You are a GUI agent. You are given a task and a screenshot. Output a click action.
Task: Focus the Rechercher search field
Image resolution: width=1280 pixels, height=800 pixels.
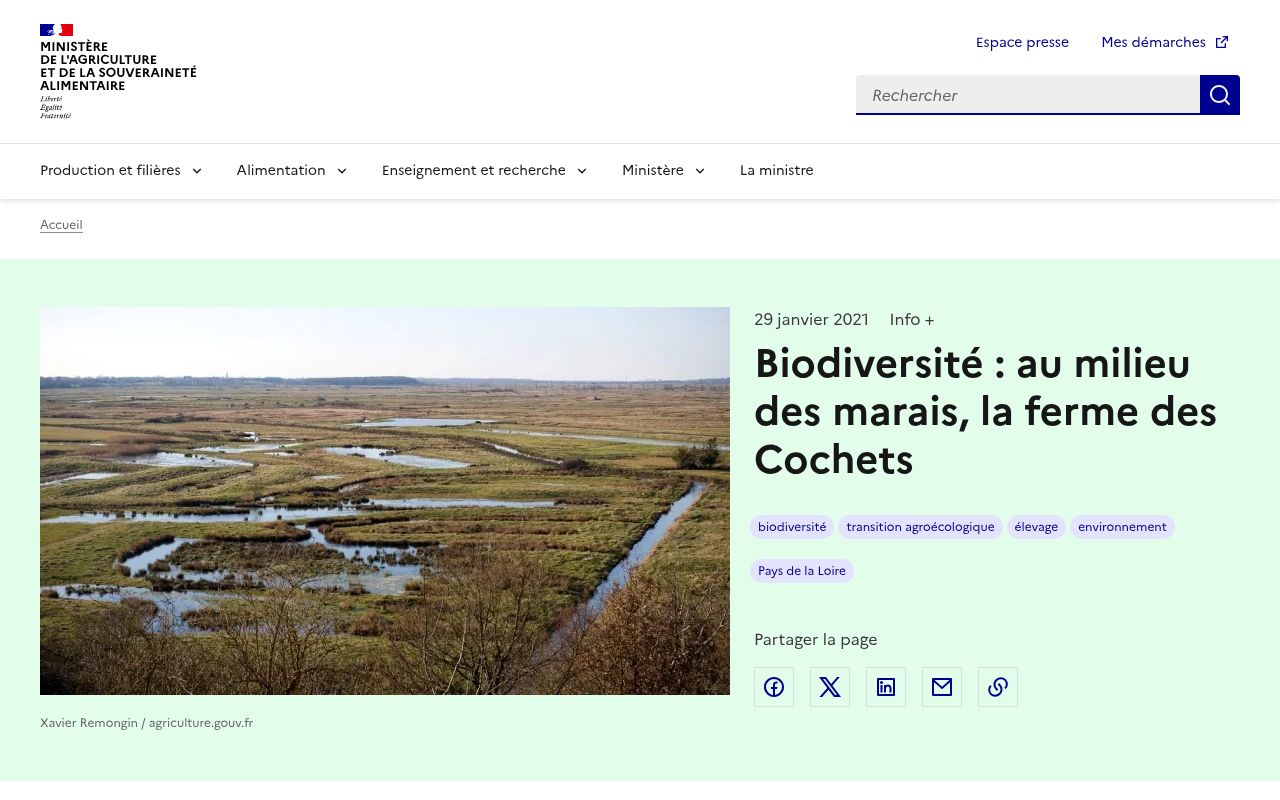(1028, 95)
